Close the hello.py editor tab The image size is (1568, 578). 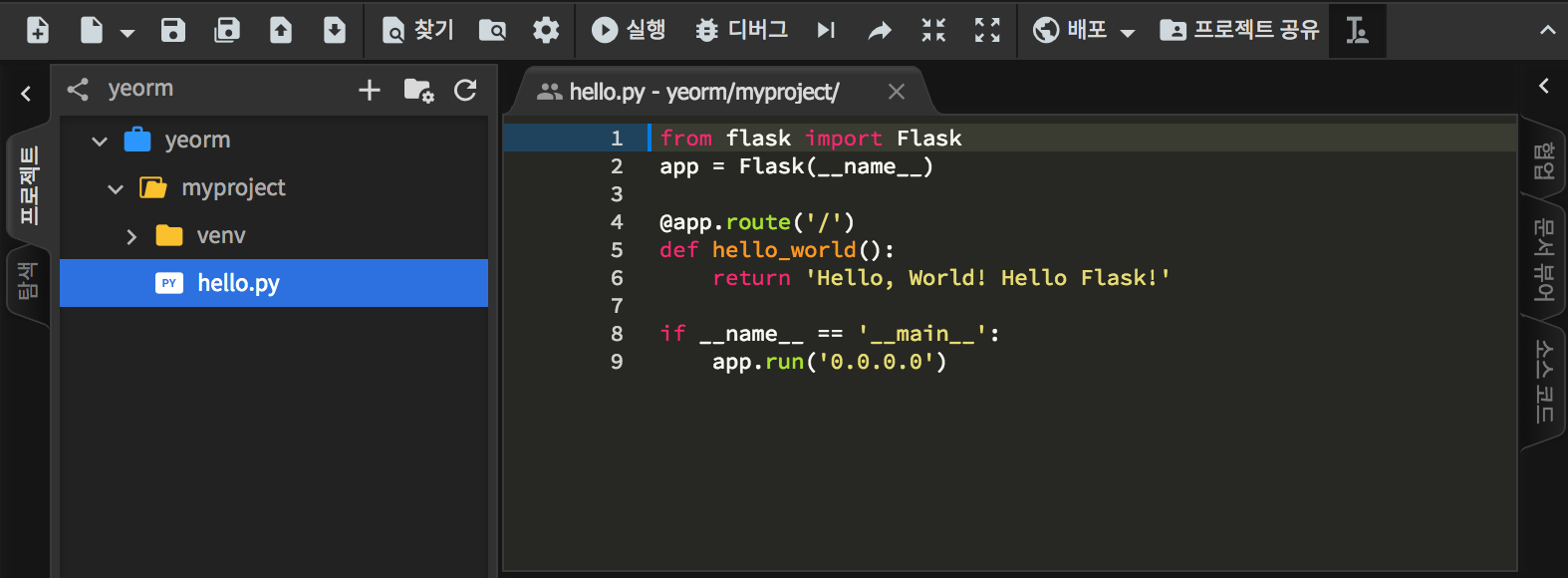tap(897, 92)
